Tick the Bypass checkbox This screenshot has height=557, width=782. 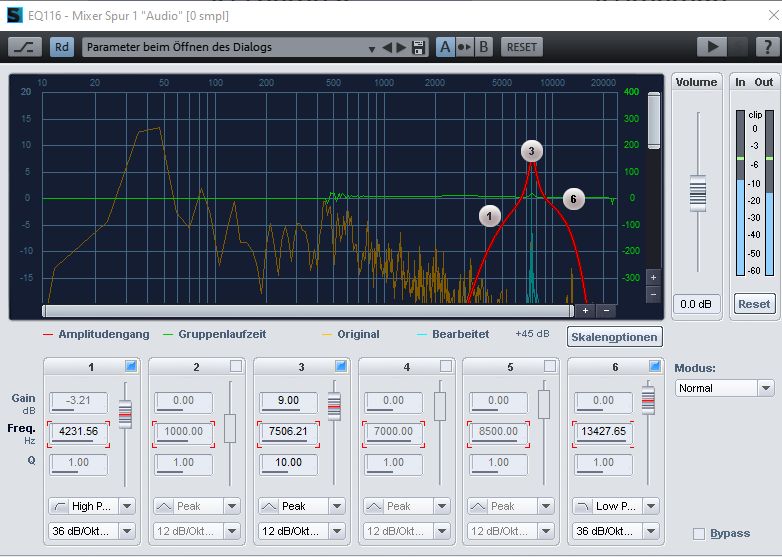pyautogui.click(x=699, y=534)
